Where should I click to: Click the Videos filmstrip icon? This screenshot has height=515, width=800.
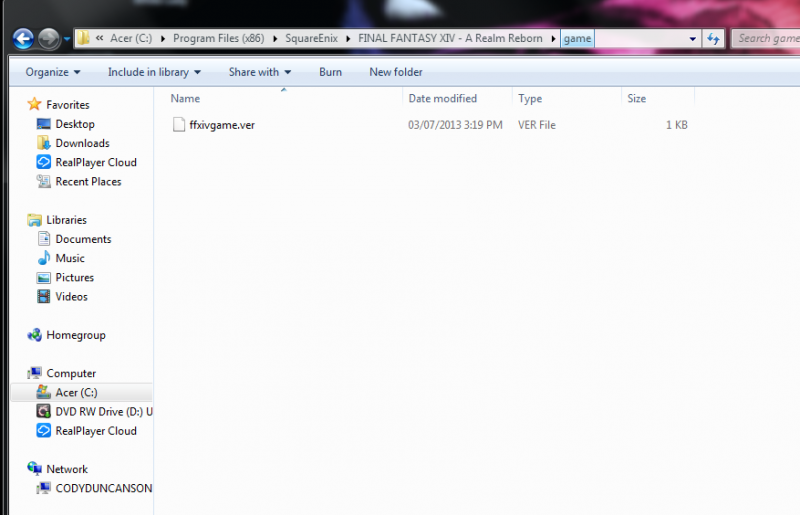coord(44,296)
